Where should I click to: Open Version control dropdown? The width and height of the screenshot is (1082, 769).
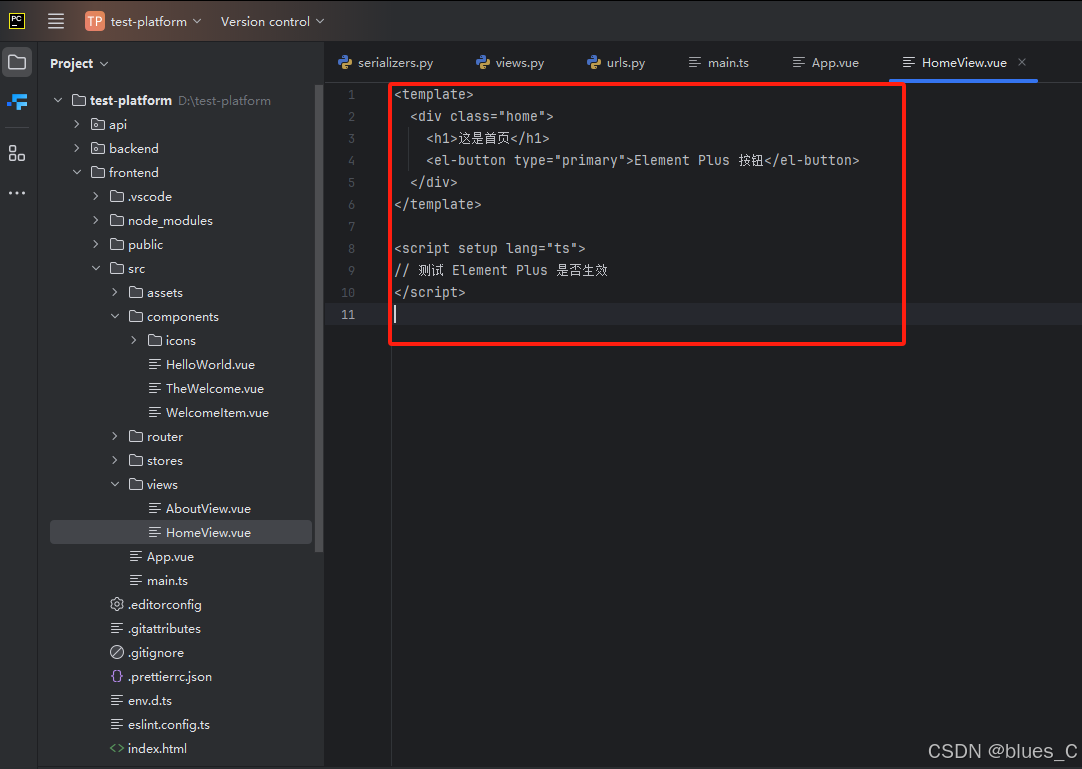click(x=272, y=21)
